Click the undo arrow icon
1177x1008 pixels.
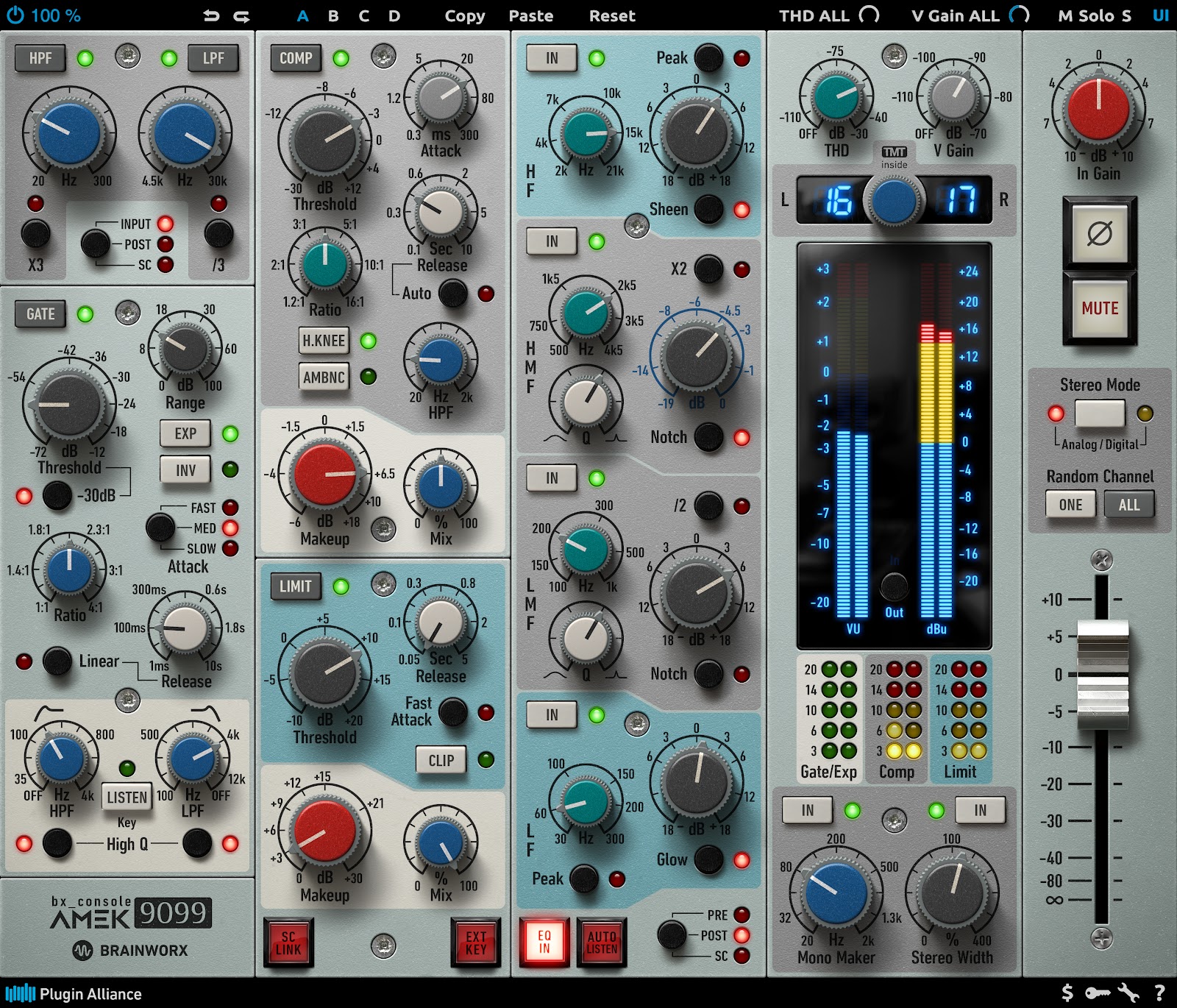click(212, 15)
